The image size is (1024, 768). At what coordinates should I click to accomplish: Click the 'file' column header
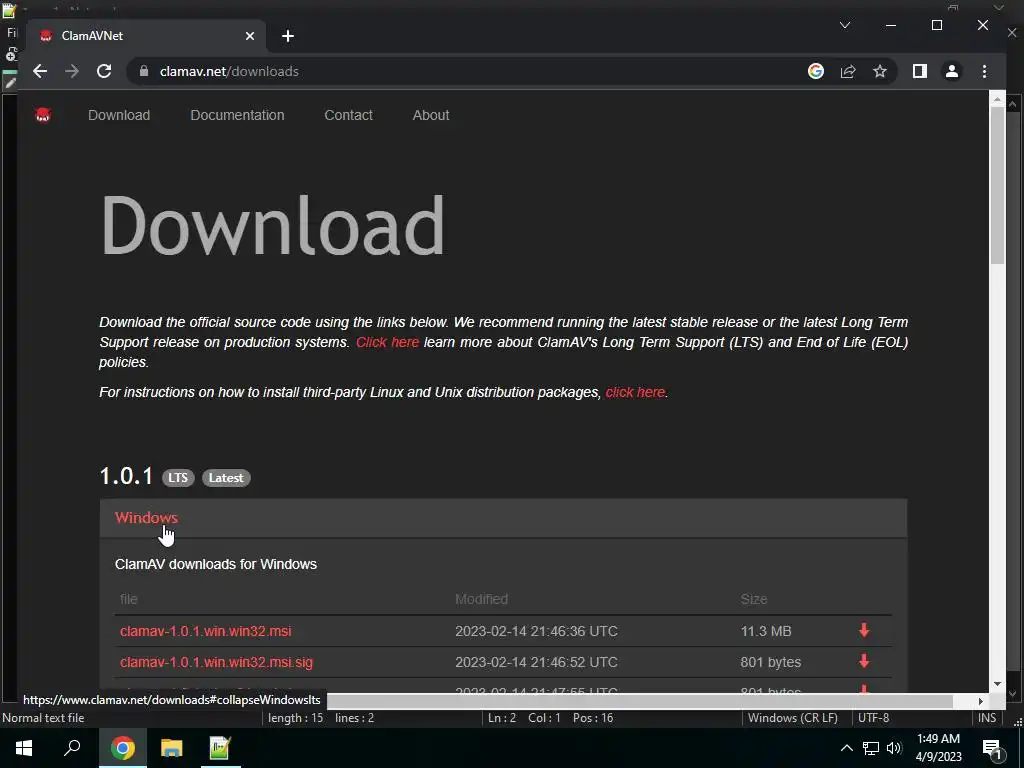(129, 599)
